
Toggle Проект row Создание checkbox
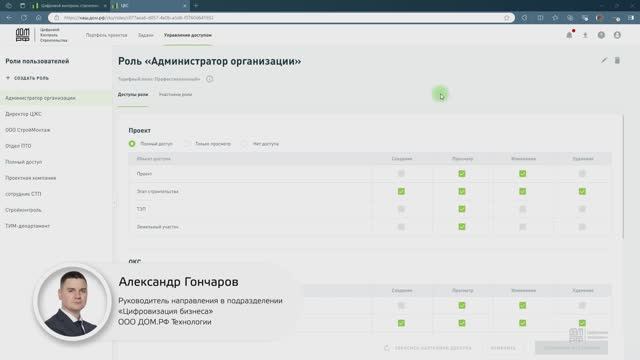coord(401,174)
